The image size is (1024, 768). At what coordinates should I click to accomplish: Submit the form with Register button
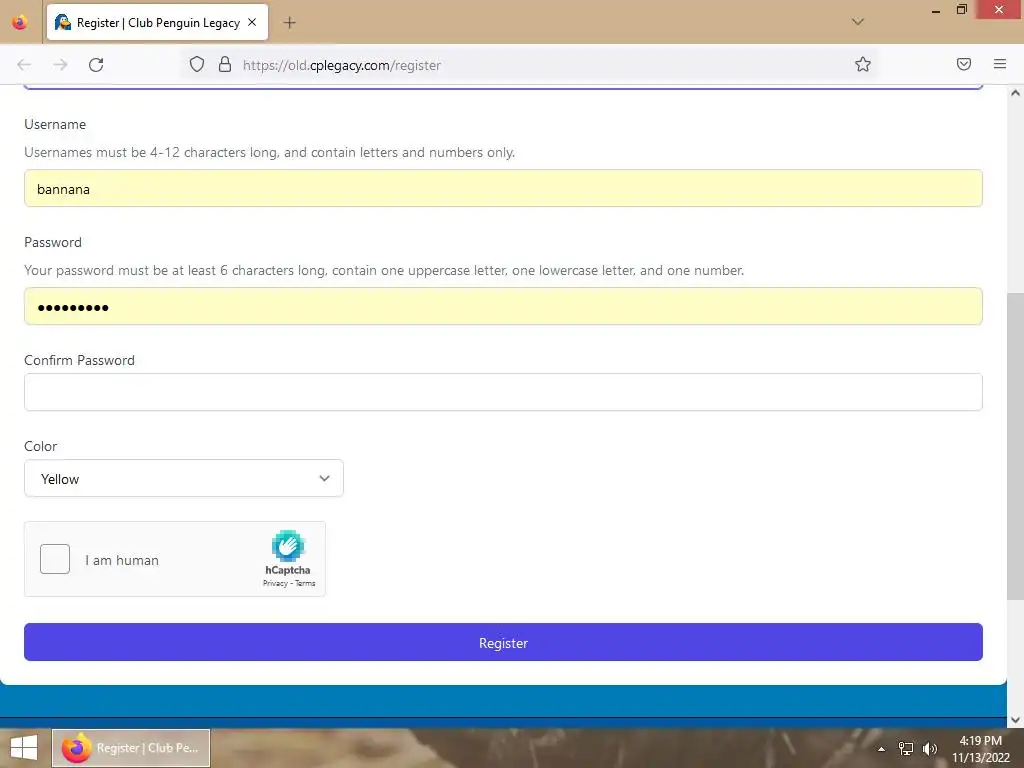503,642
